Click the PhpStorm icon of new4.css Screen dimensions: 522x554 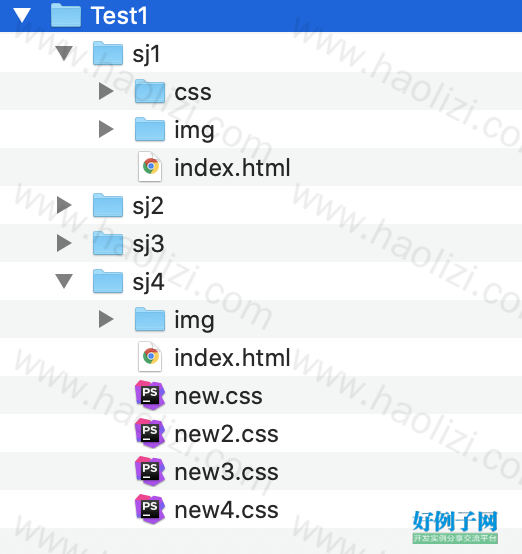point(150,509)
